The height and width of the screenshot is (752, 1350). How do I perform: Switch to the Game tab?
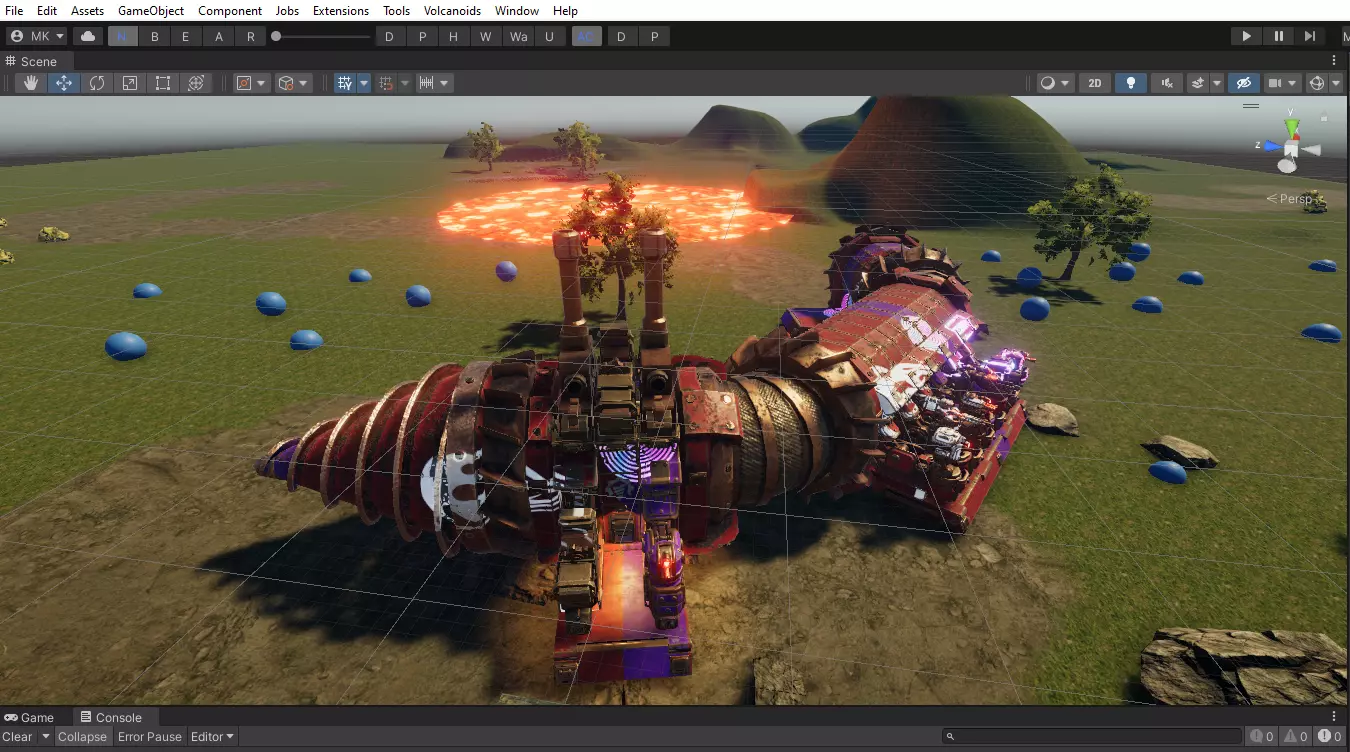[x=29, y=717]
